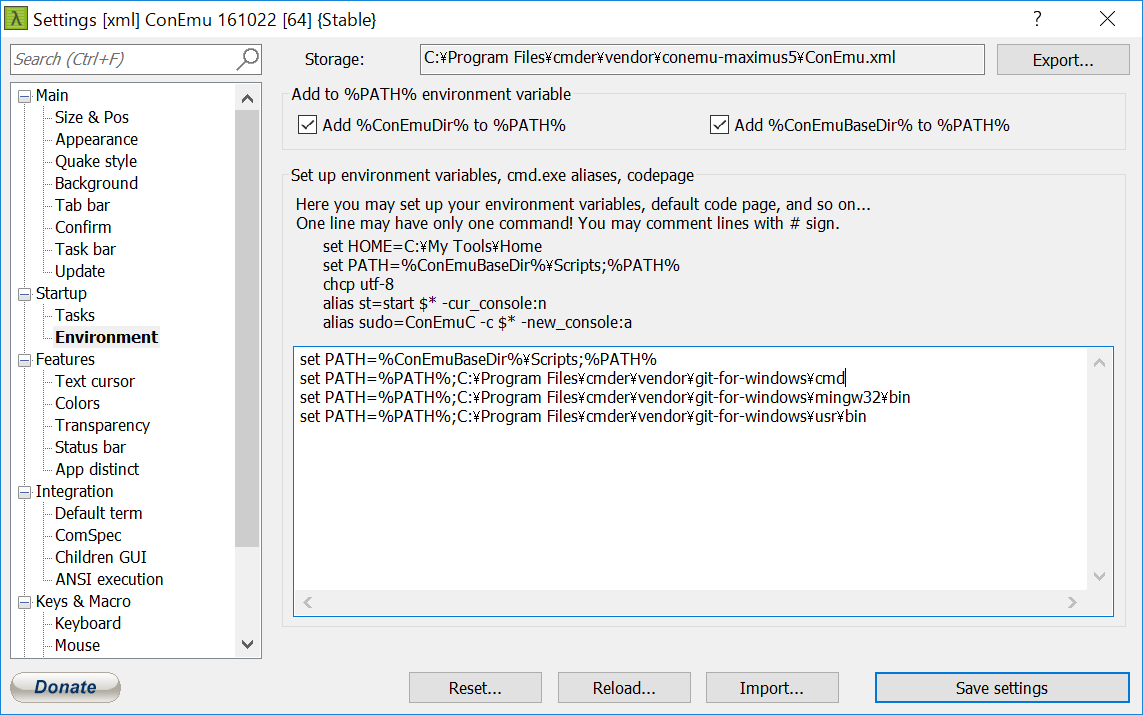Select Transparency settings page
Screen dimensions: 1143x715
(x=103, y=426)
